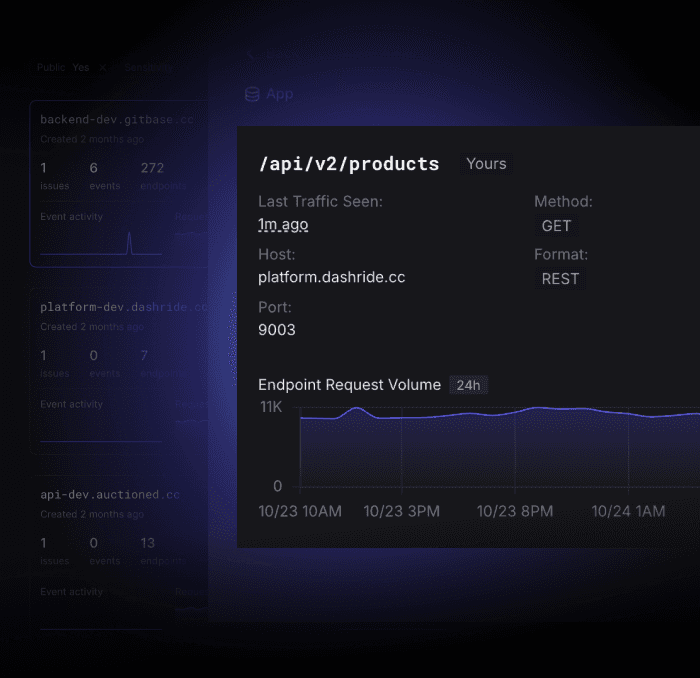
Task: Click the REST format badge
Action: 560,279
